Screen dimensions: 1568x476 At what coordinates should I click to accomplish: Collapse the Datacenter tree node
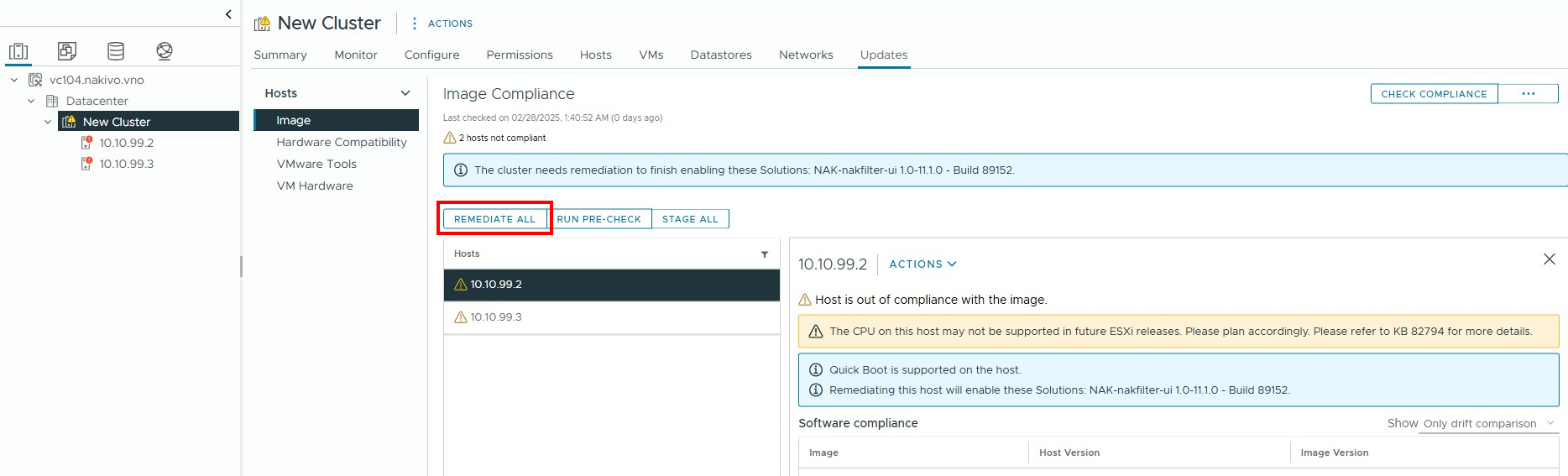31,101
